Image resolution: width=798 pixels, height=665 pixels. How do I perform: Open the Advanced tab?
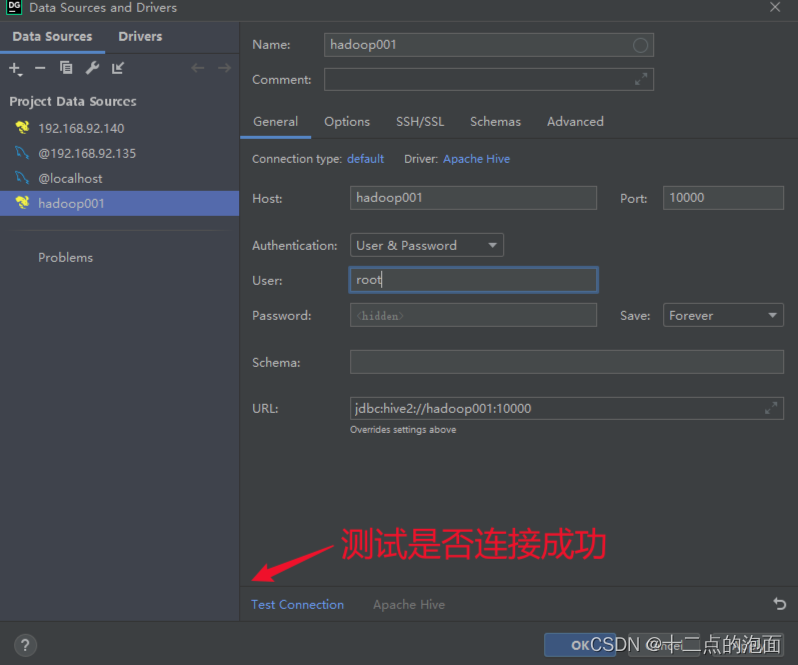pos(575,122)
